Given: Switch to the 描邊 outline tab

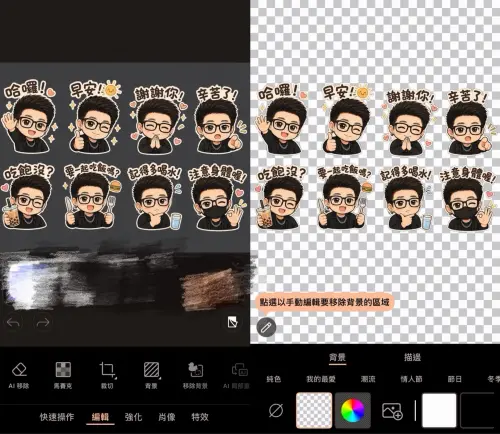Looking at the screenshot, I should [412, 357].
